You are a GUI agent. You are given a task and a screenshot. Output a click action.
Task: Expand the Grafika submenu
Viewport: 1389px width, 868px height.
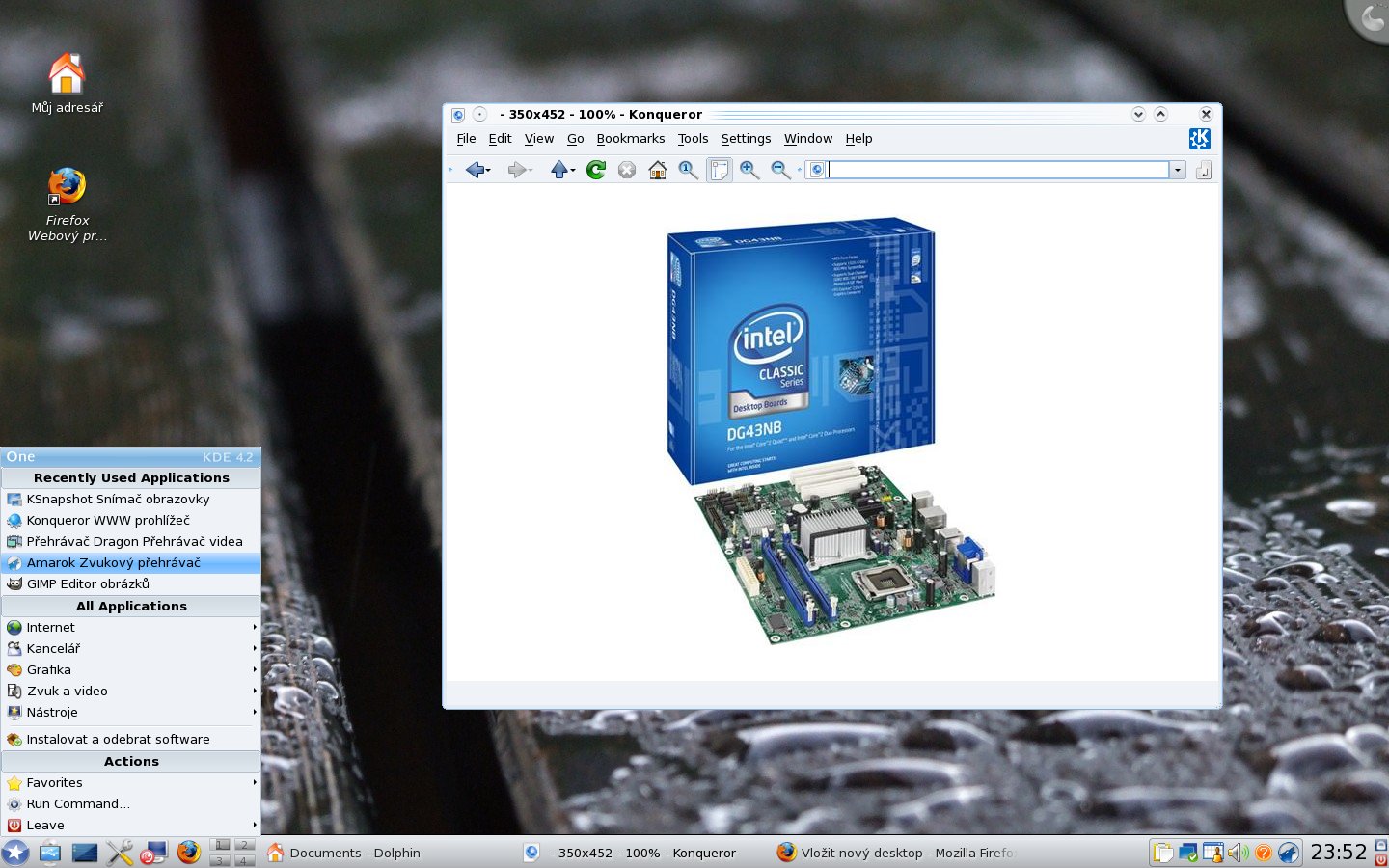[131, 670]
